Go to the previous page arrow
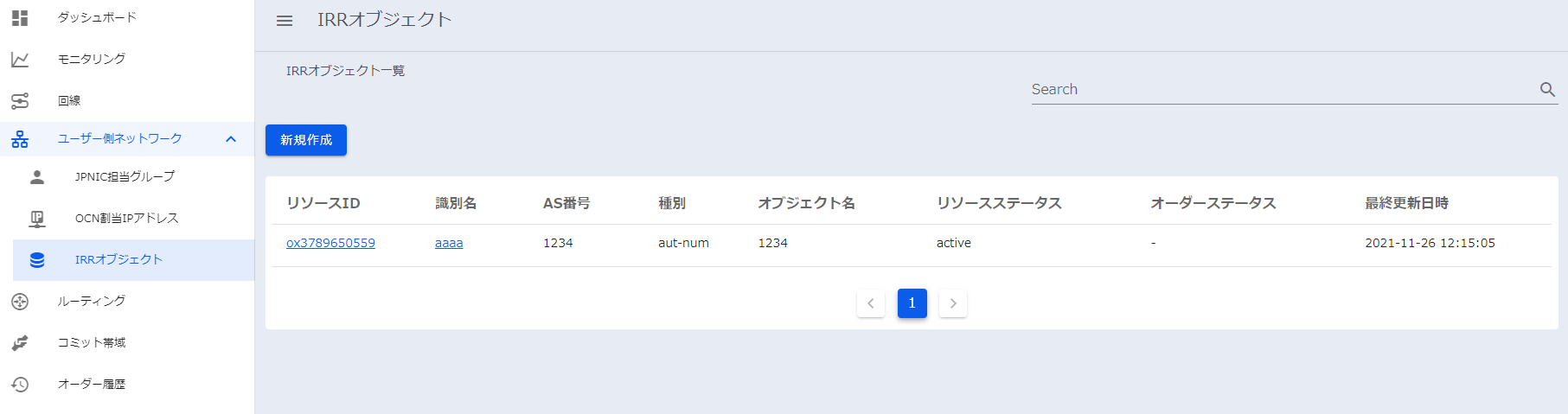This screenshot has height=414, width=1568. coord(871,303)
